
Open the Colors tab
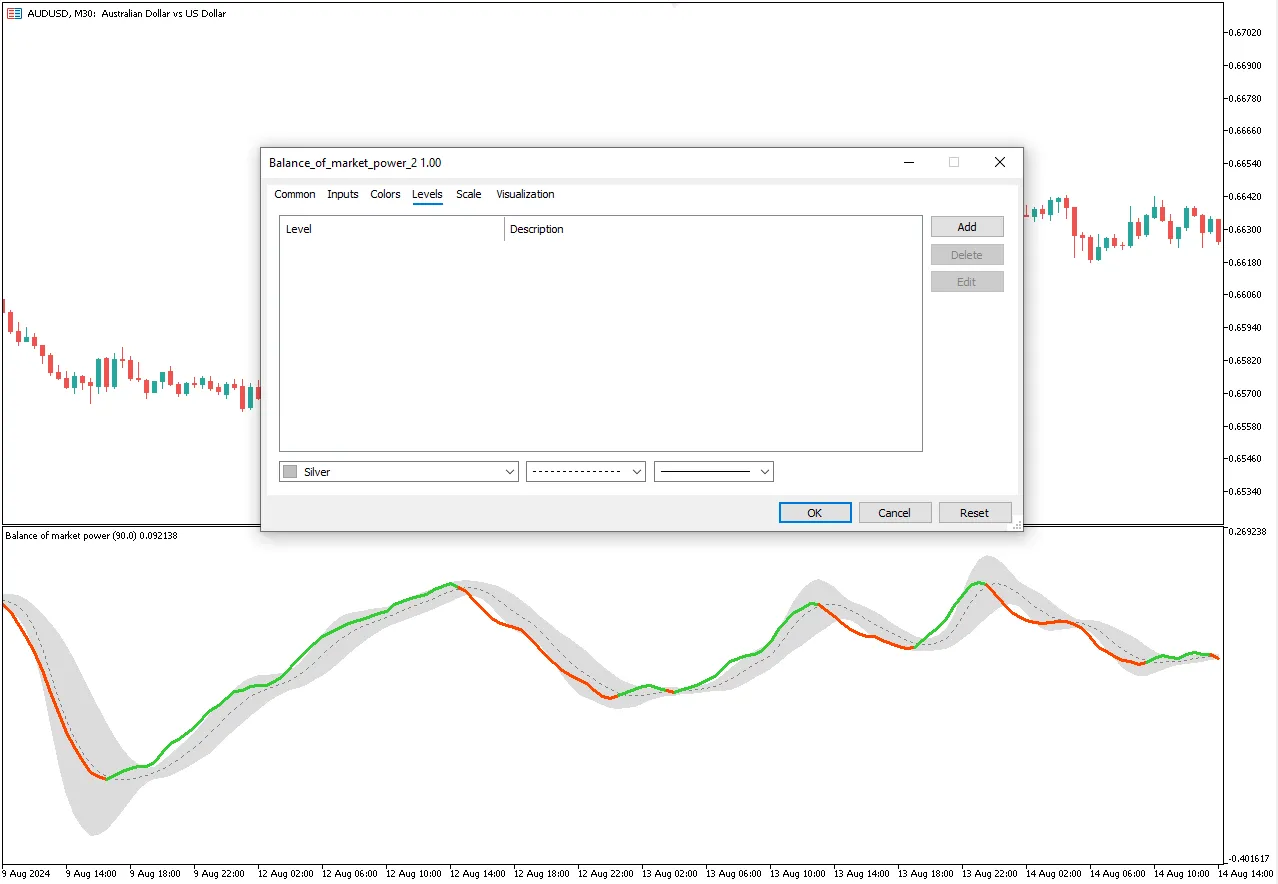point(385,194)
